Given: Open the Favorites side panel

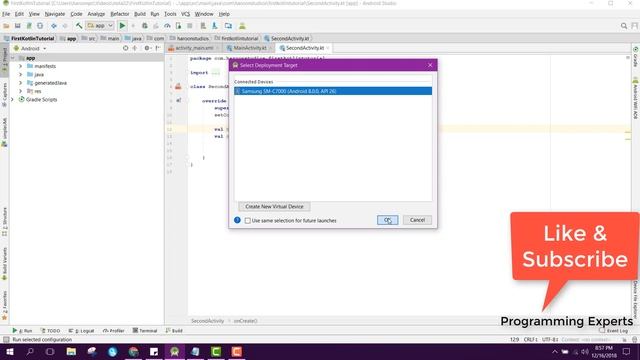Looking at the screenshot, I should 4,305.
